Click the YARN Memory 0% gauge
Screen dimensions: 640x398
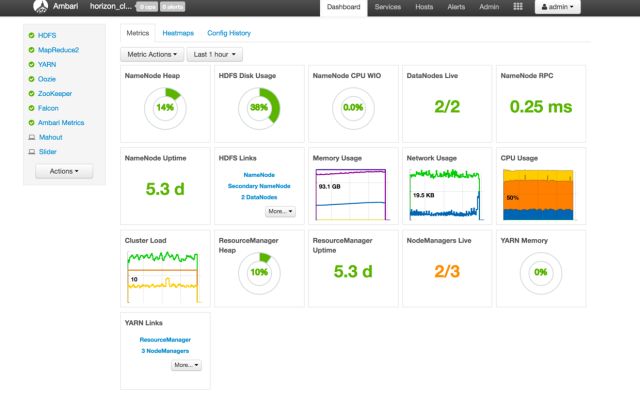tap(541, 273)
